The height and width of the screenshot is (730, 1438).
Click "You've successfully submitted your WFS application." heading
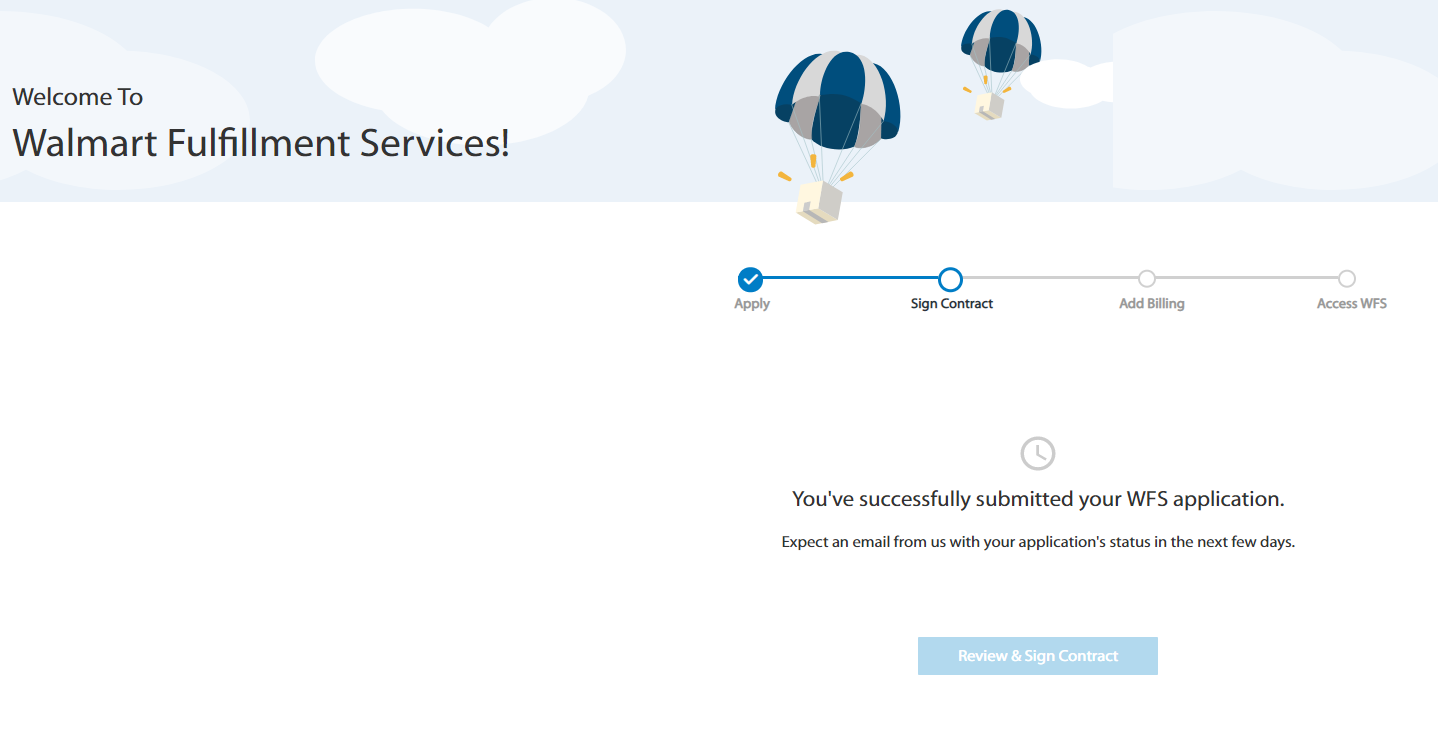pyautogui.click(x=1038, y=498)
